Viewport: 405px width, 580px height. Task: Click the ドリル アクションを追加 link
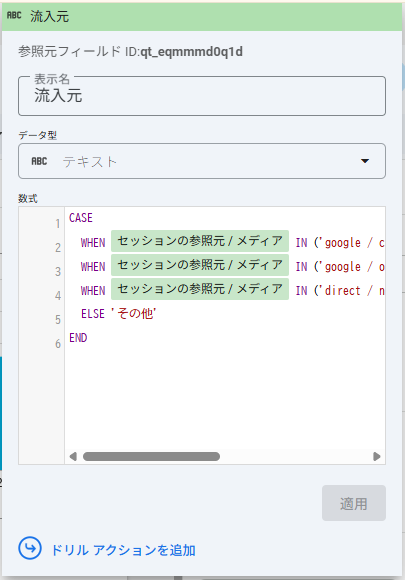pyautogui.click(x=123, y=550)
